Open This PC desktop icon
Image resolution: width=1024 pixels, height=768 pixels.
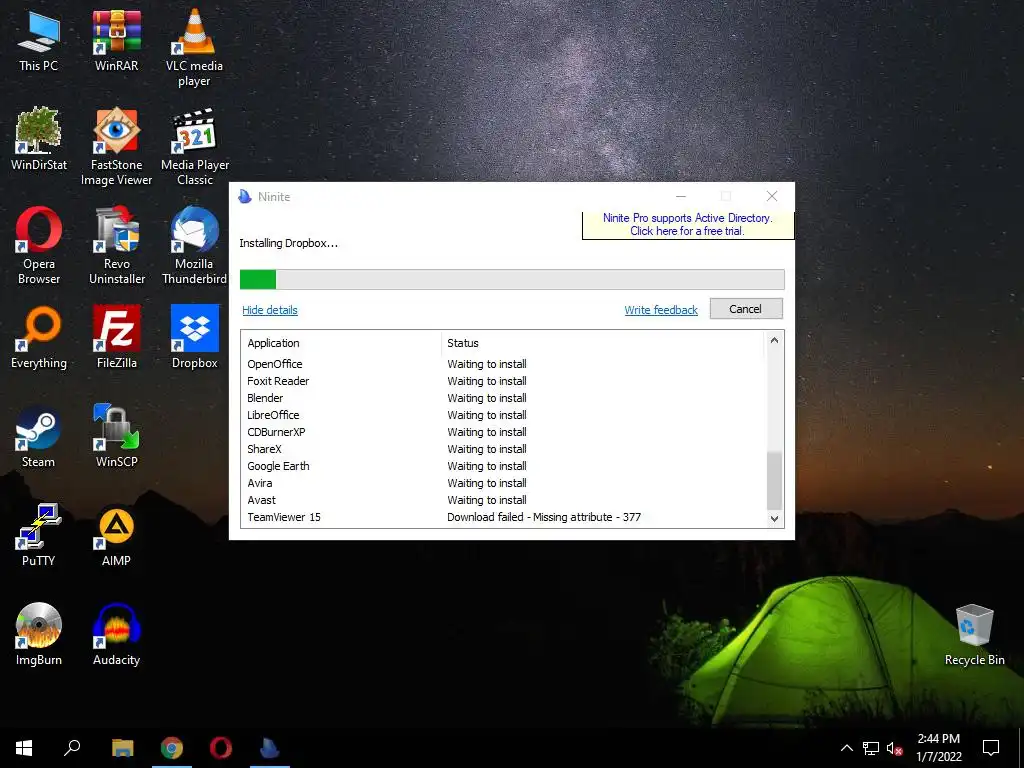pyautogui.click(x=39, y=40)
